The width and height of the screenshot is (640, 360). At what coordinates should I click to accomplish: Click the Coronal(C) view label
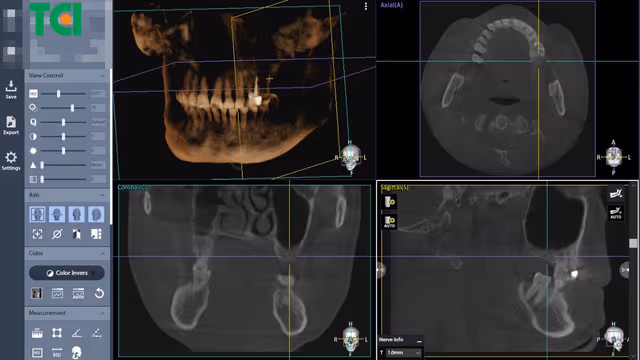[131, 187]
